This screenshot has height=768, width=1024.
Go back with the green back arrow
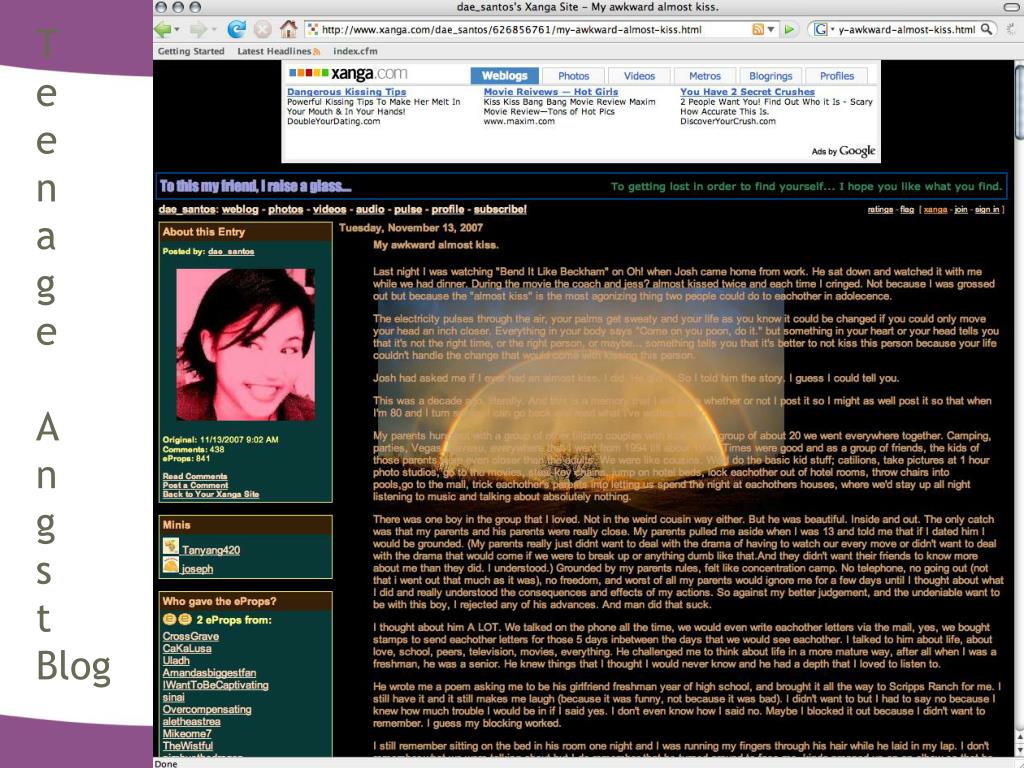point(163,29)
